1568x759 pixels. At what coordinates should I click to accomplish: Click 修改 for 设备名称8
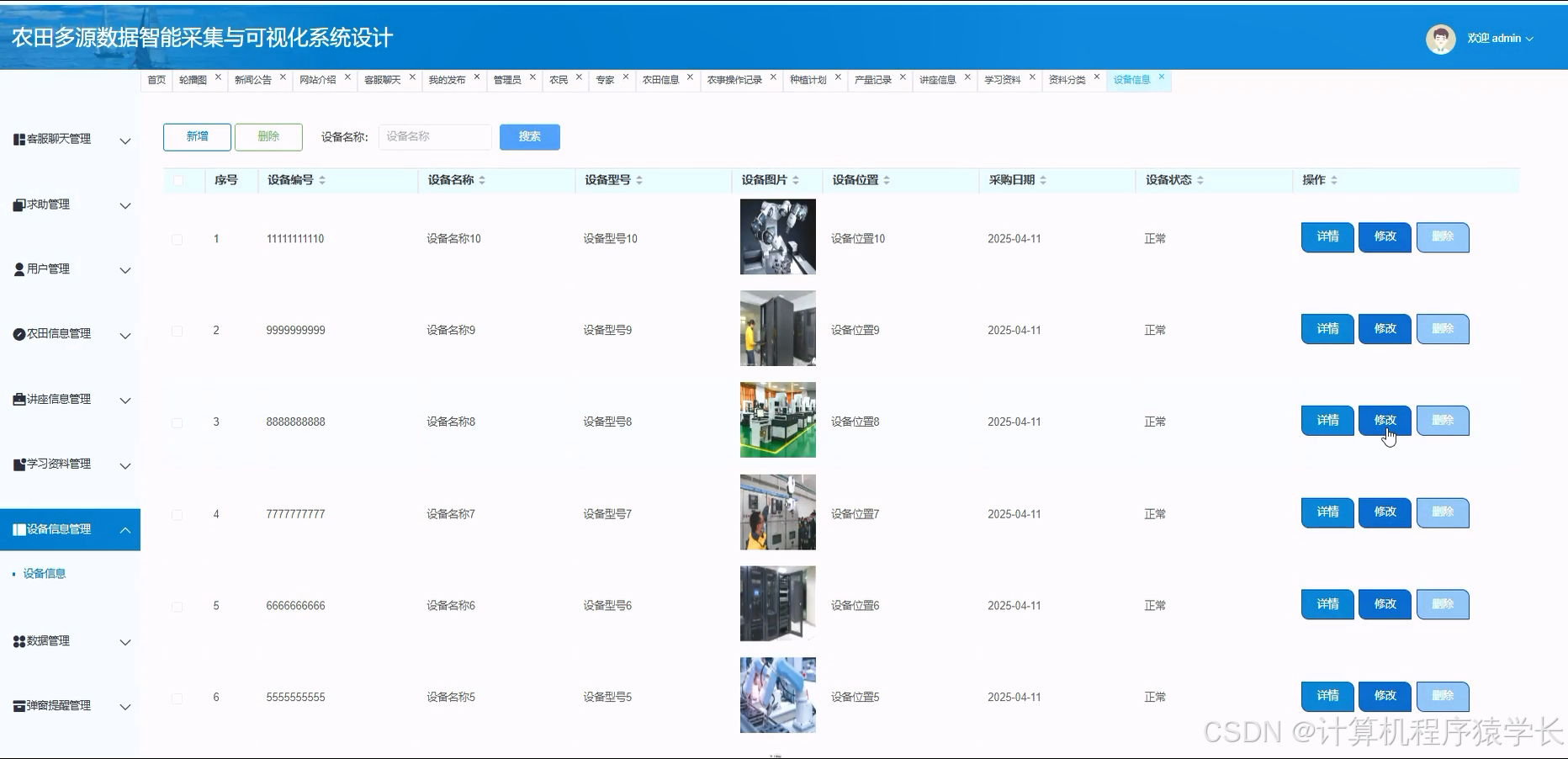coord(1385,421)
